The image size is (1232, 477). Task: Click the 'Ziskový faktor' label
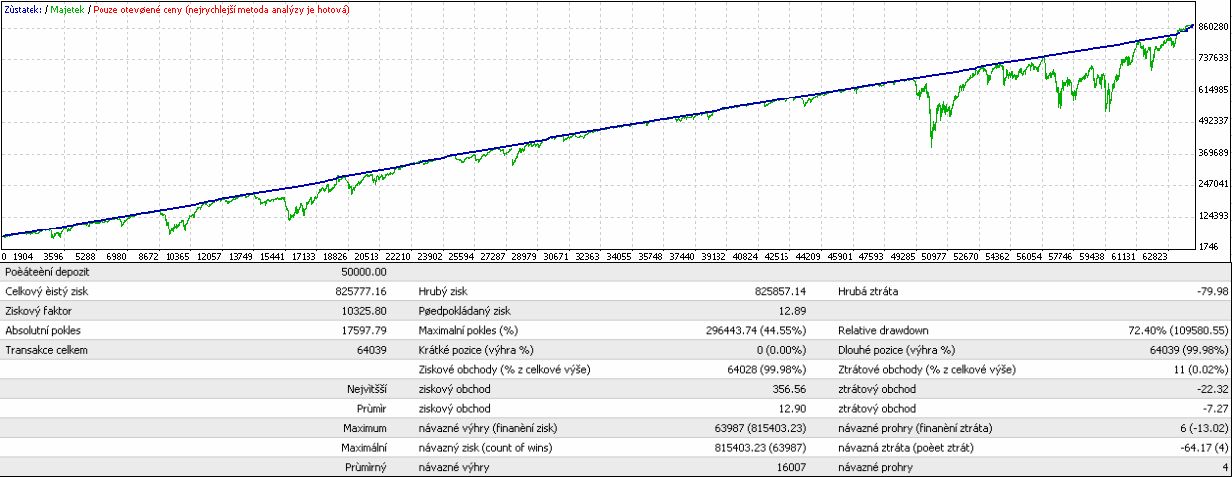(x=36, y=310)
